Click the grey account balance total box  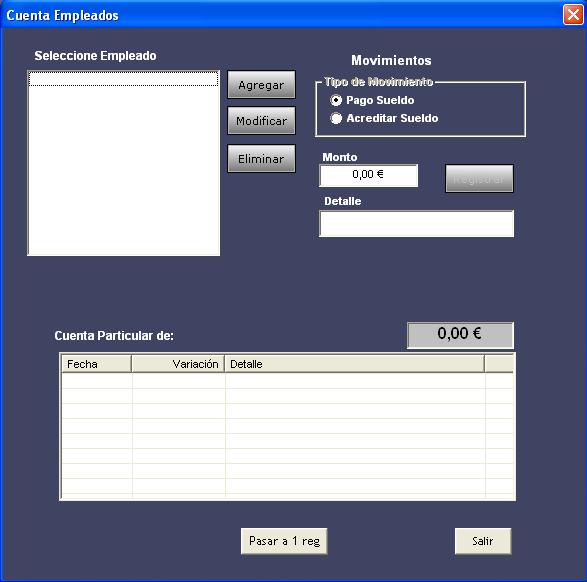tap(460, 335)
